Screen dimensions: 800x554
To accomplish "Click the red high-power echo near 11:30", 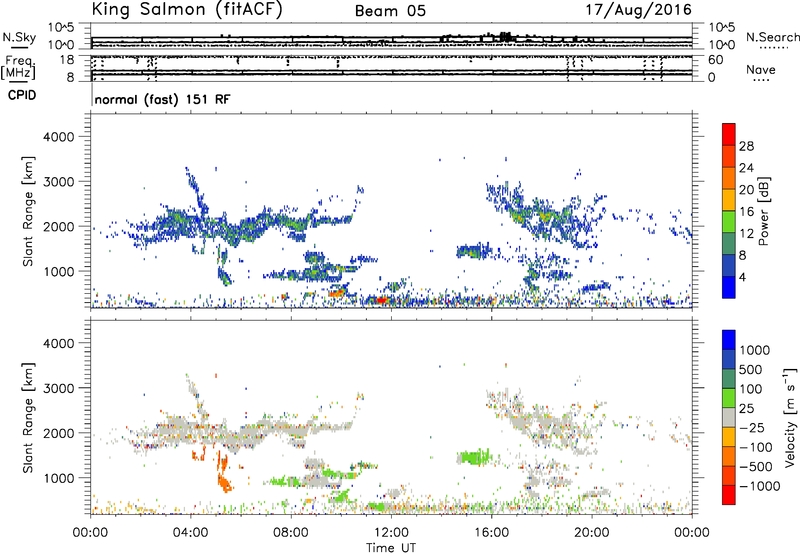I will [x=381, y=300].
